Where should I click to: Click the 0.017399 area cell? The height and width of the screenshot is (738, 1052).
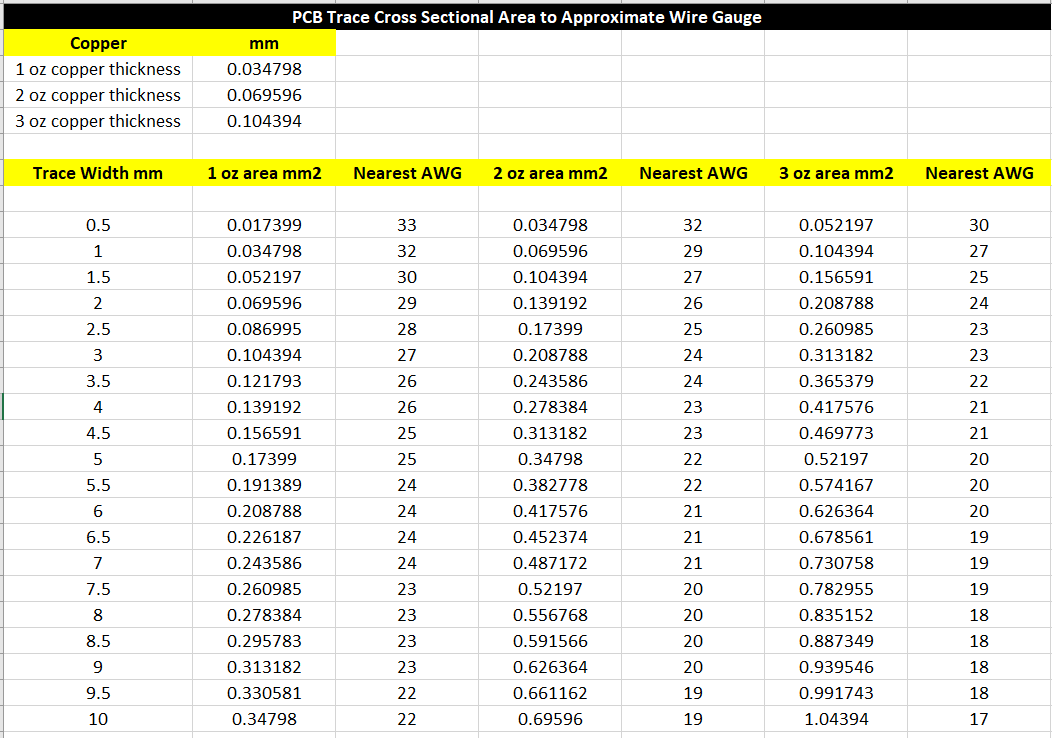click(264, 225)
